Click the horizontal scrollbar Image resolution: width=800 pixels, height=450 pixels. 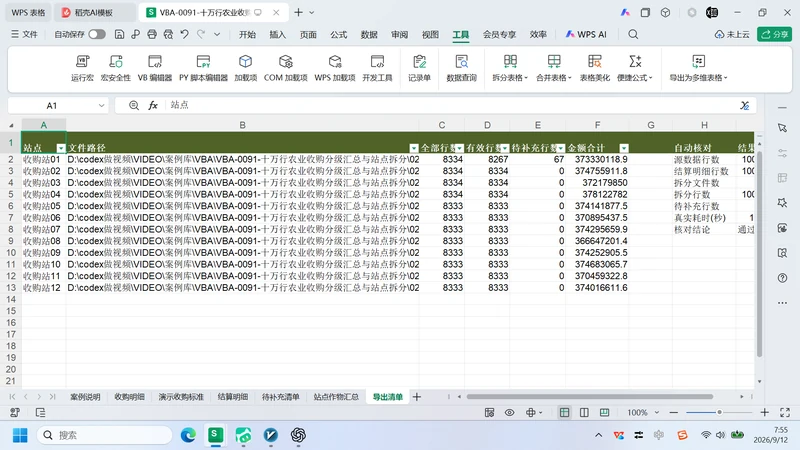click(589, 396)
